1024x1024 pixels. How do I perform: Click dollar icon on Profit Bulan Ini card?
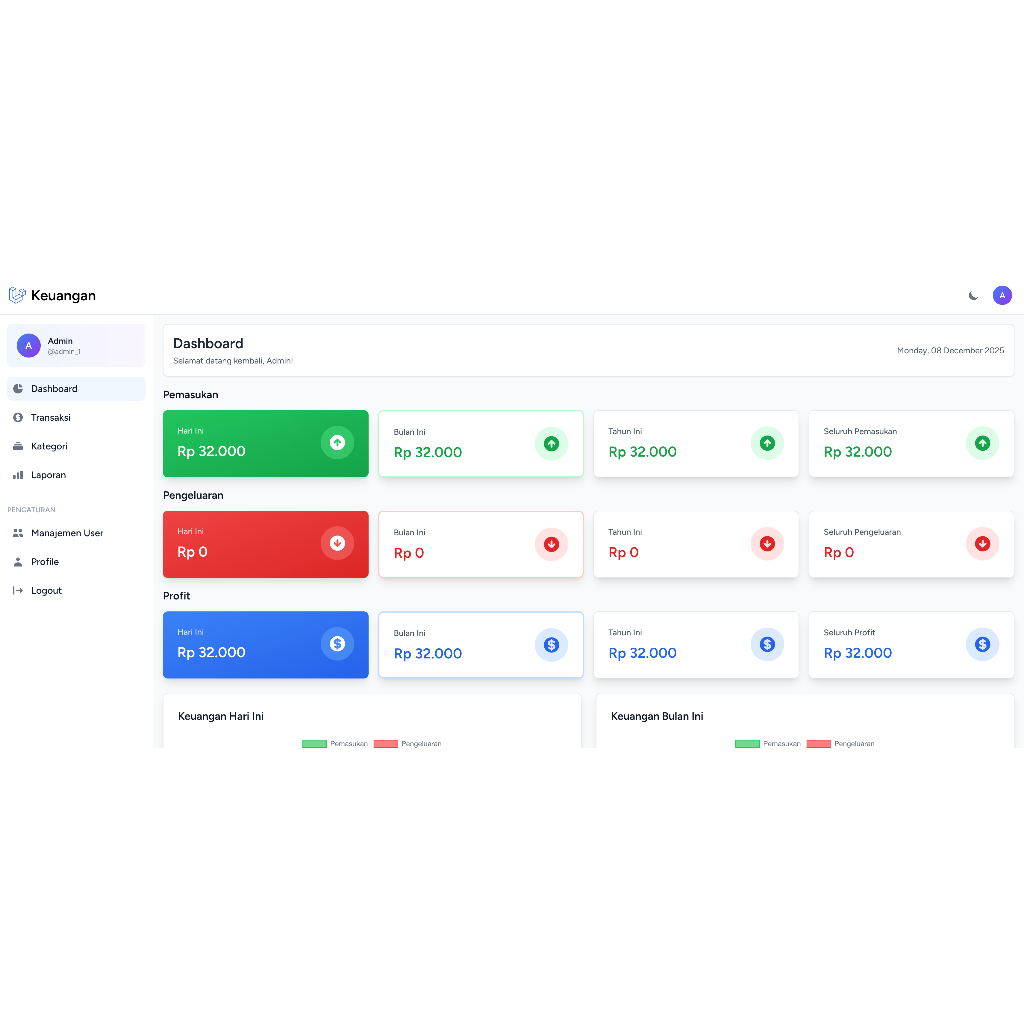(551, 645)
